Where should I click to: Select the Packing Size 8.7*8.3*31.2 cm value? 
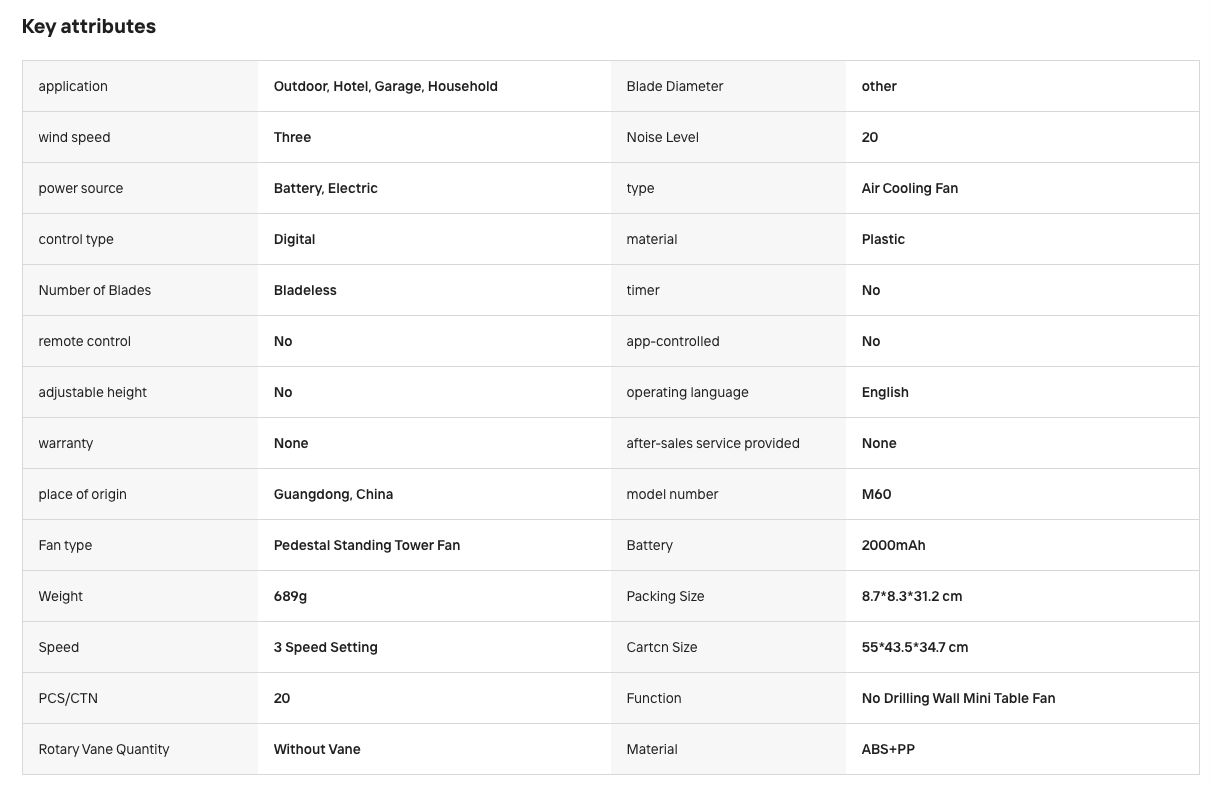[x=912, y=596]
